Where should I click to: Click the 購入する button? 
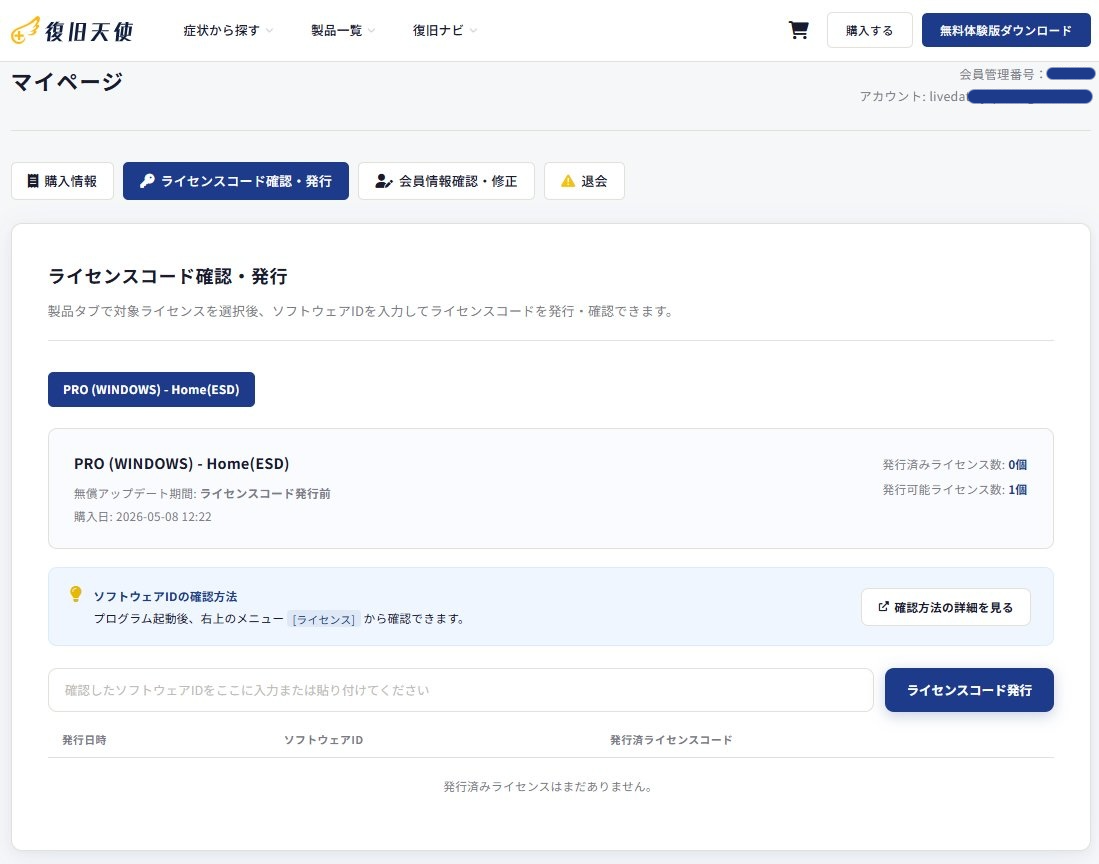click(869, 30)
